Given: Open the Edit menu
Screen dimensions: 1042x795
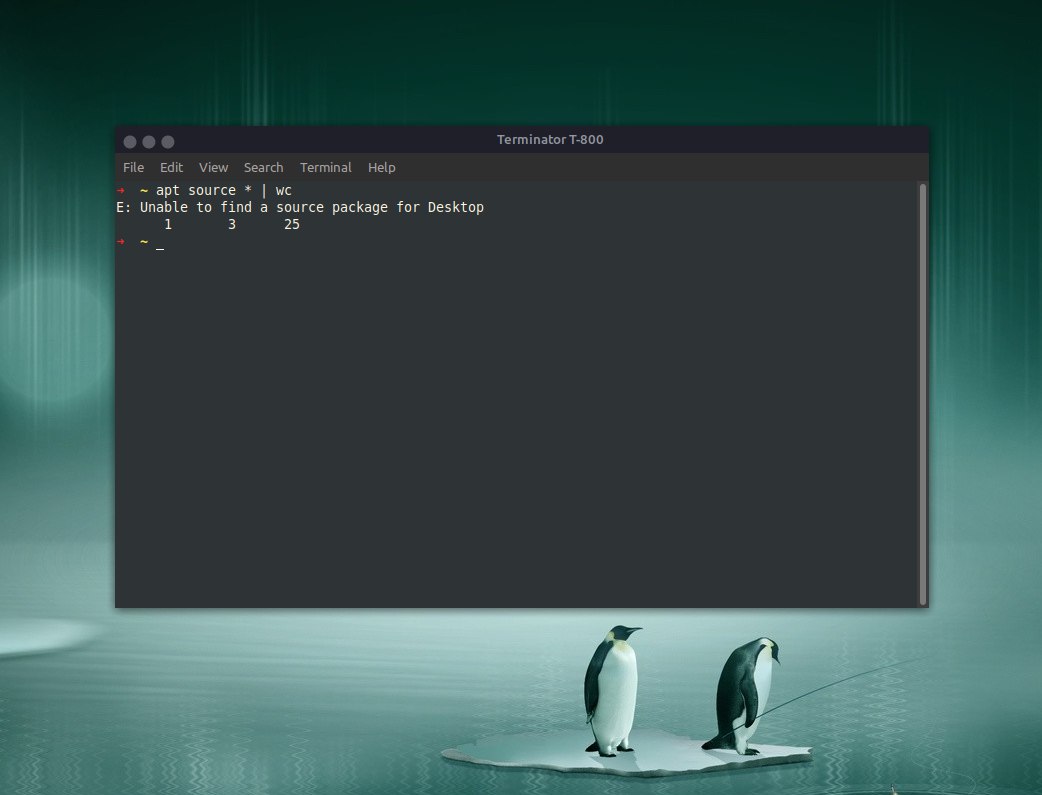Looking at the screenshot, I should point(171,168).
